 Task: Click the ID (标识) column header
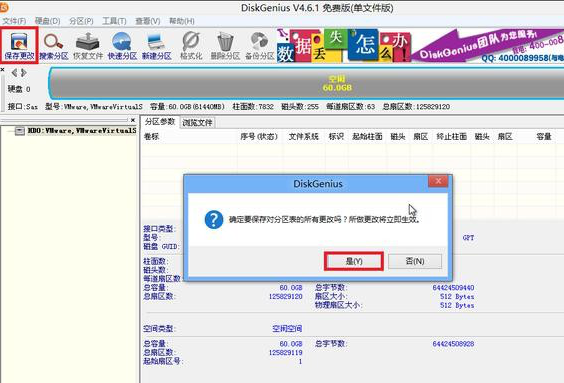(336, 137)
